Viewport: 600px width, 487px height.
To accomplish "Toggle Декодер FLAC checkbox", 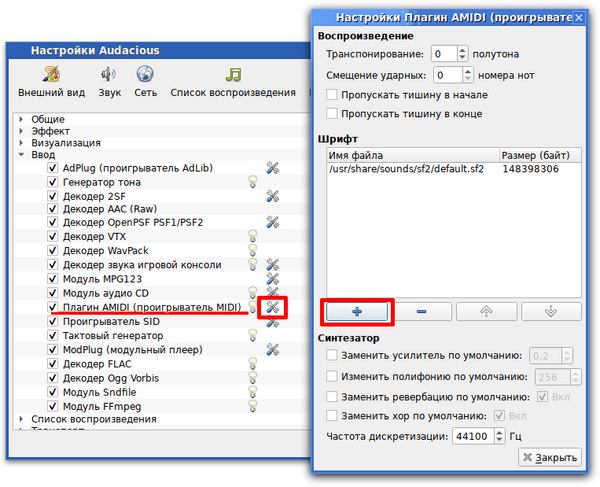I will (52, 364).
